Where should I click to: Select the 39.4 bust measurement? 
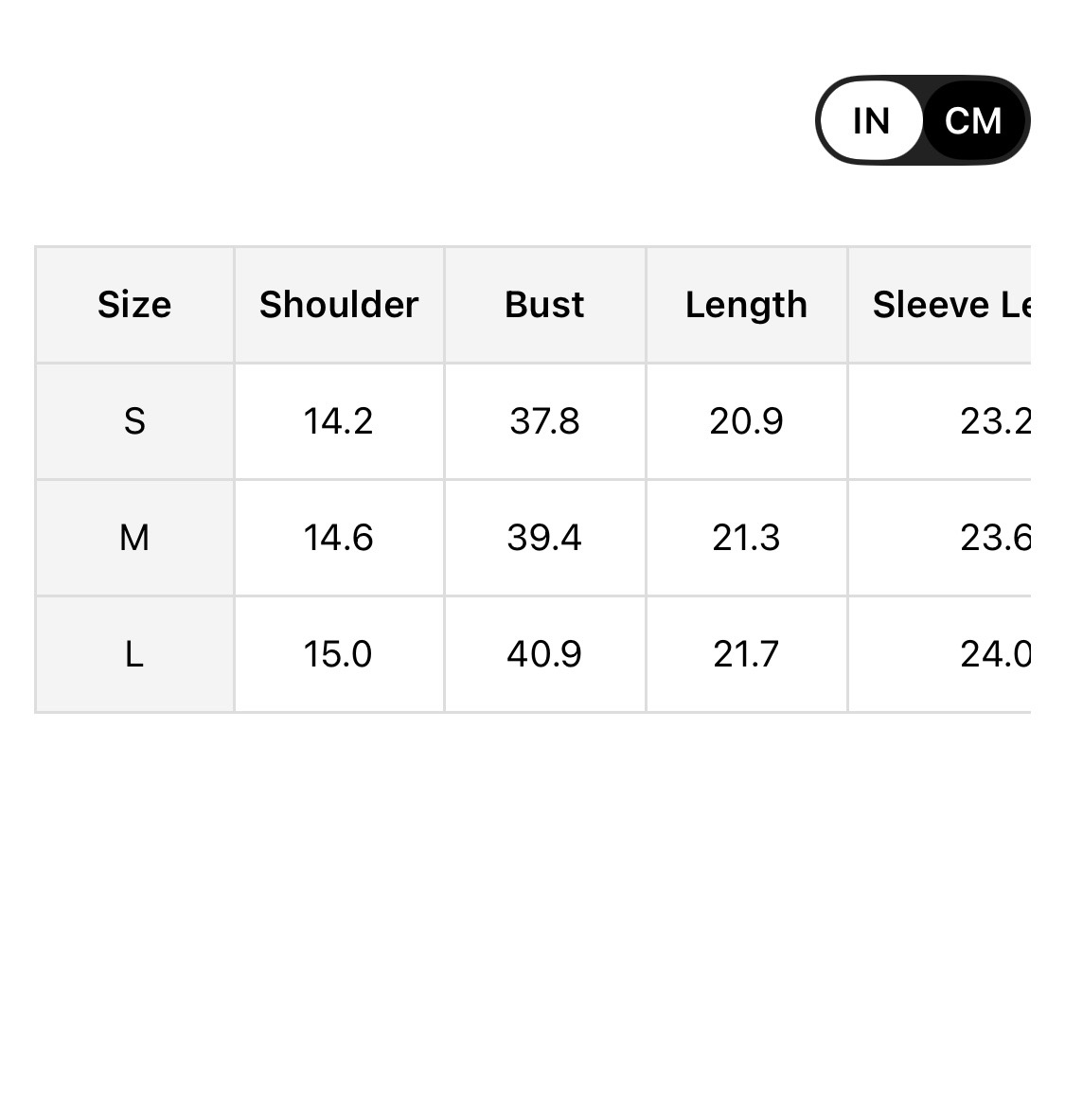pos(544,538)
